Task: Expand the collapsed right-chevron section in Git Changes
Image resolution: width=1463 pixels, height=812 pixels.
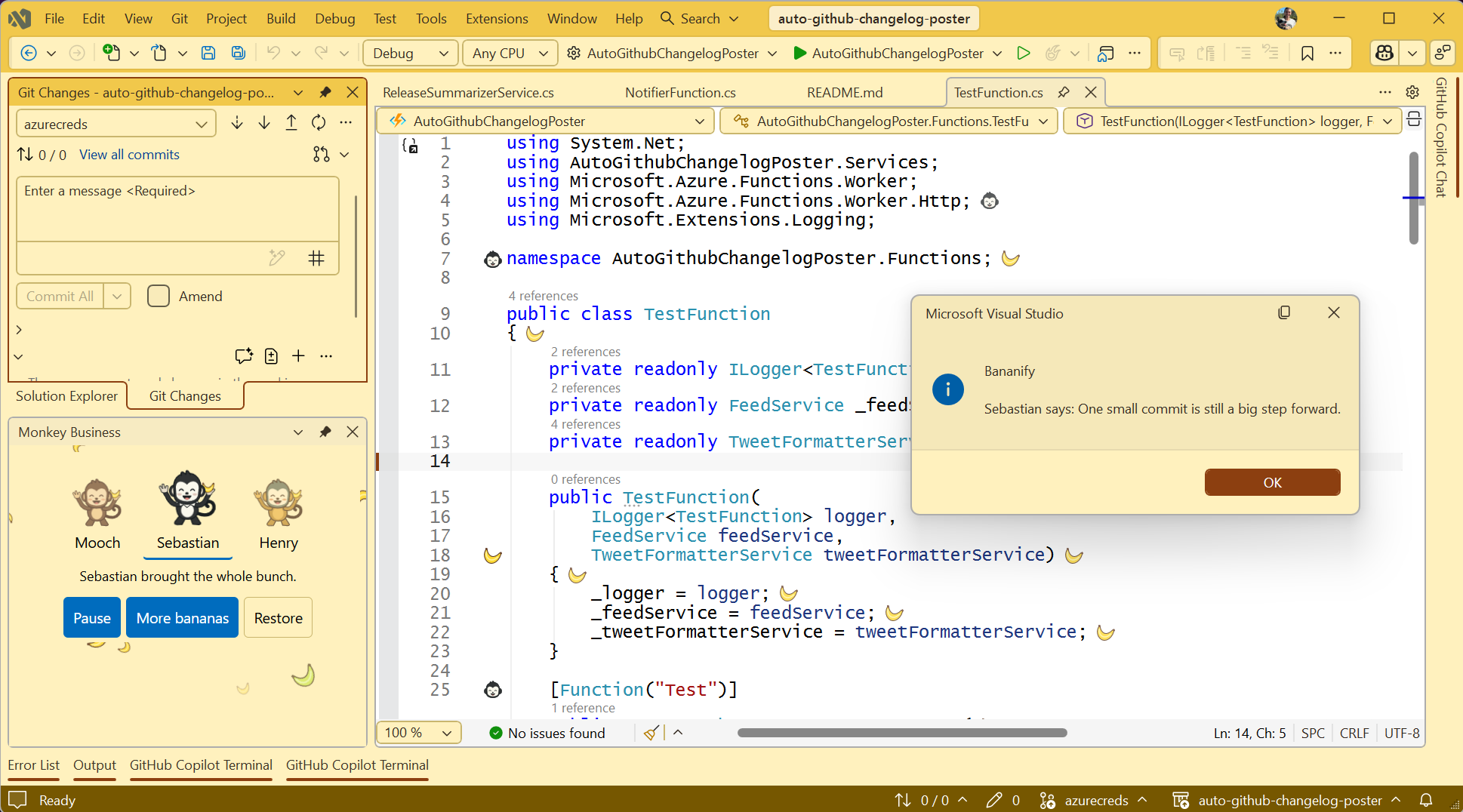Action: coord(19,330)
